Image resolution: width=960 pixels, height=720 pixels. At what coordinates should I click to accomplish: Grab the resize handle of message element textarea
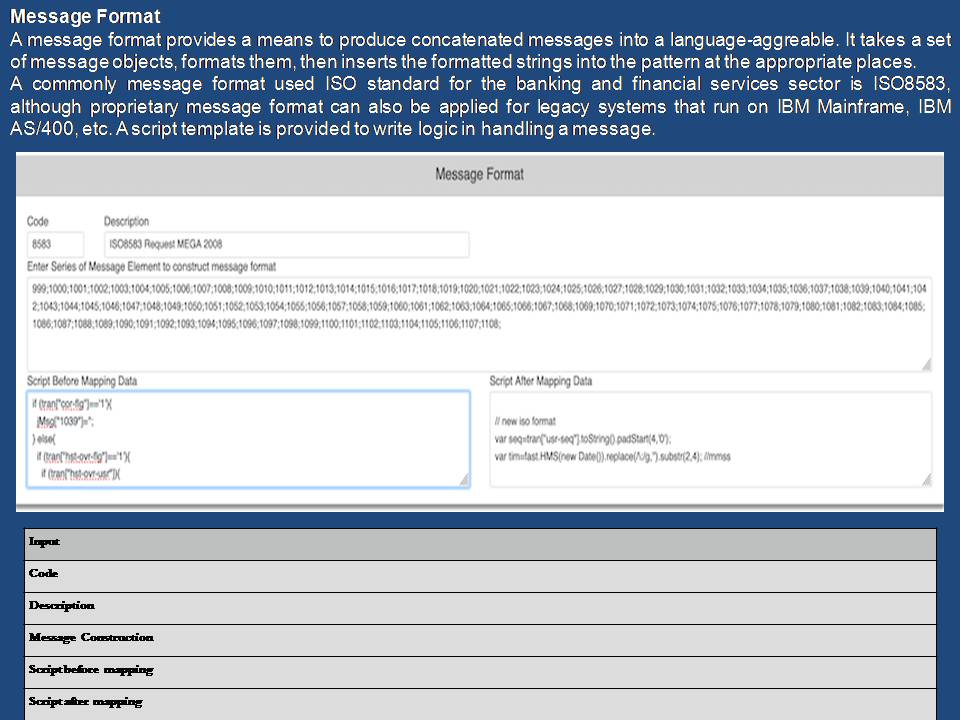click(x=925, y=363)
